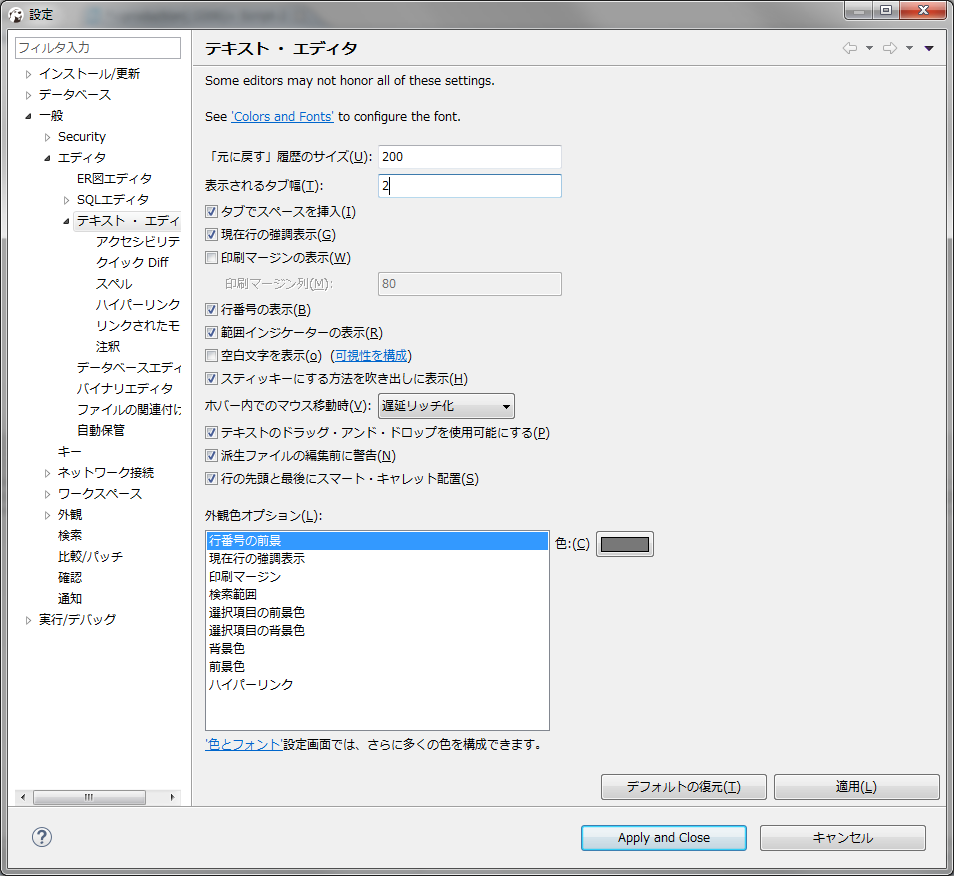The width and height of the screenshot is (954, 876).
Task: Select バイナリエディタ in the tree
Action: 125,389
